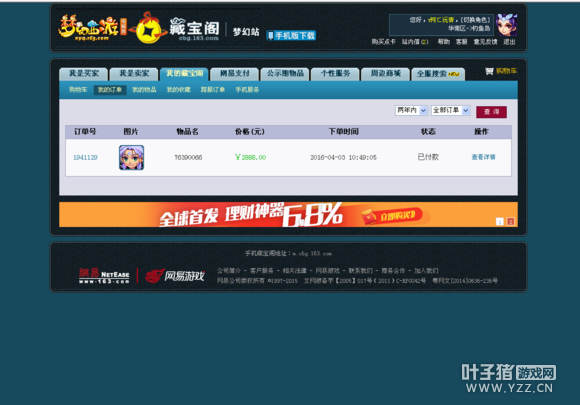Click the order item character thumbnail

131,158
